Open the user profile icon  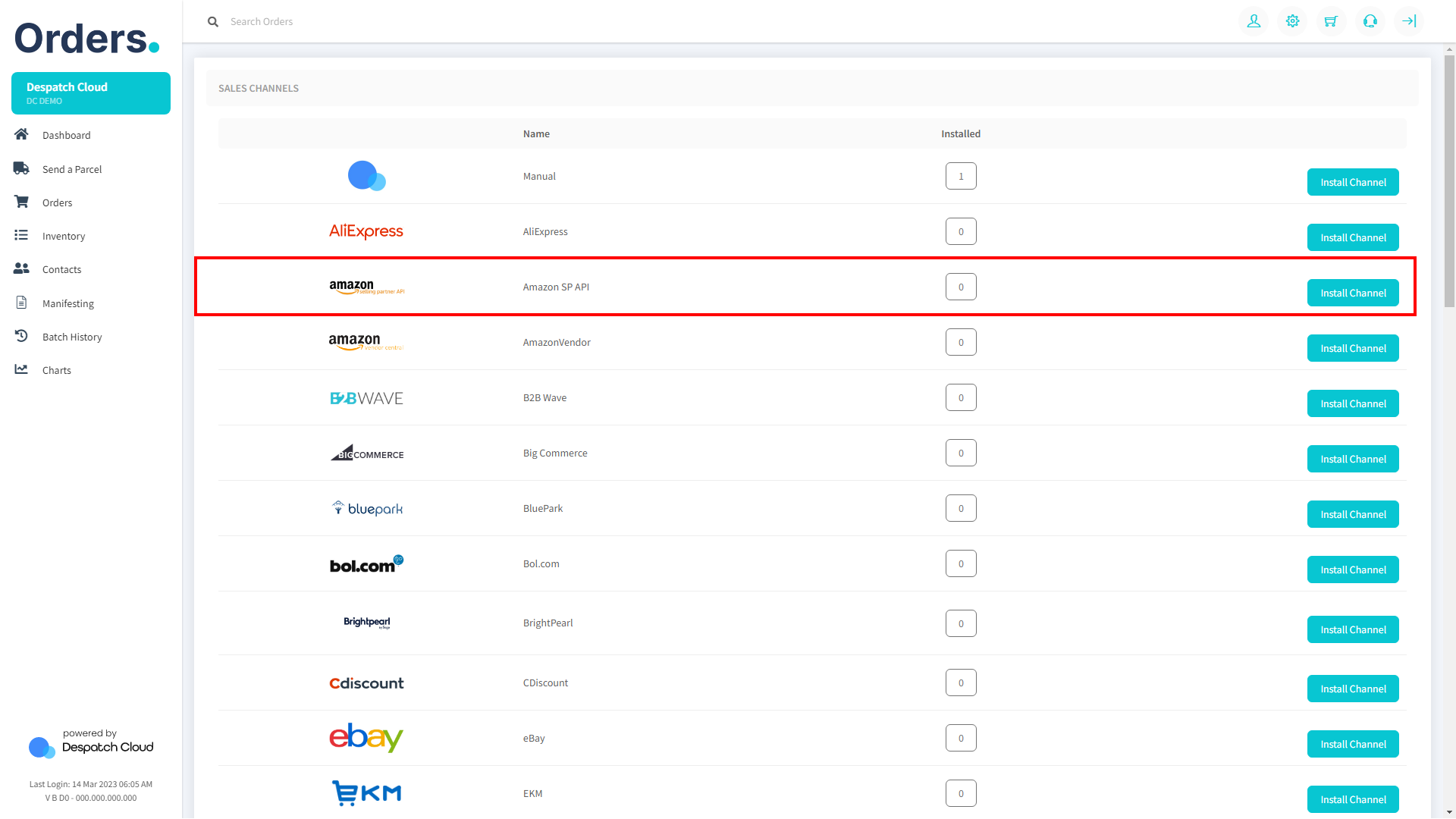click(x=1254, y=21)
